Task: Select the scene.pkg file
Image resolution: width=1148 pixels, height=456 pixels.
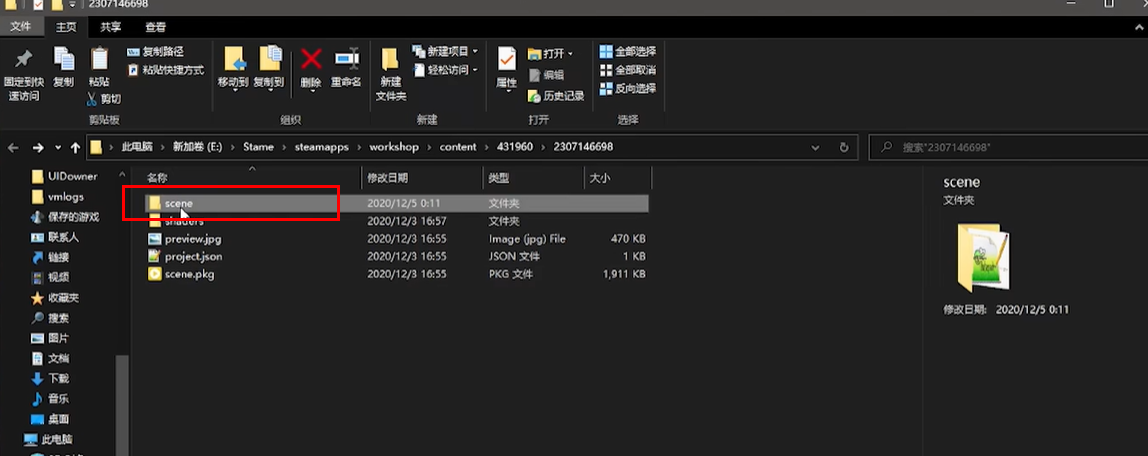Action: [189, 274]
